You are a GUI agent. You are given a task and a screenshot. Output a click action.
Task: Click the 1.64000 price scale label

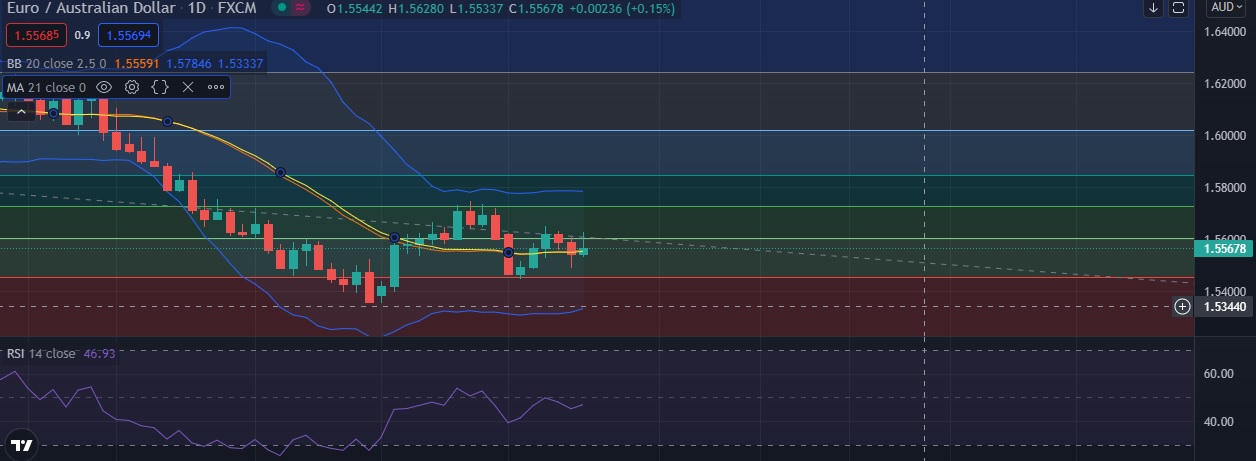click(1225, 32)
